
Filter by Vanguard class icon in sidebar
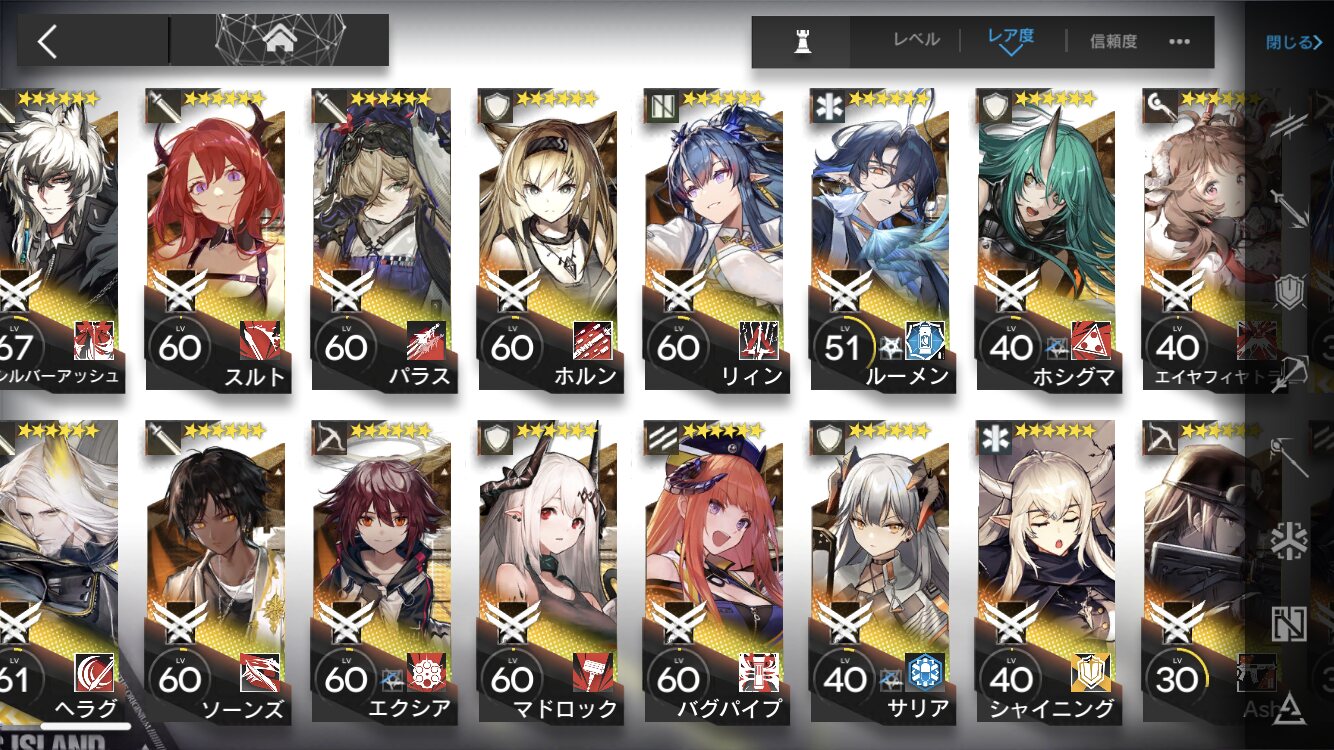tap(1290, 123)
